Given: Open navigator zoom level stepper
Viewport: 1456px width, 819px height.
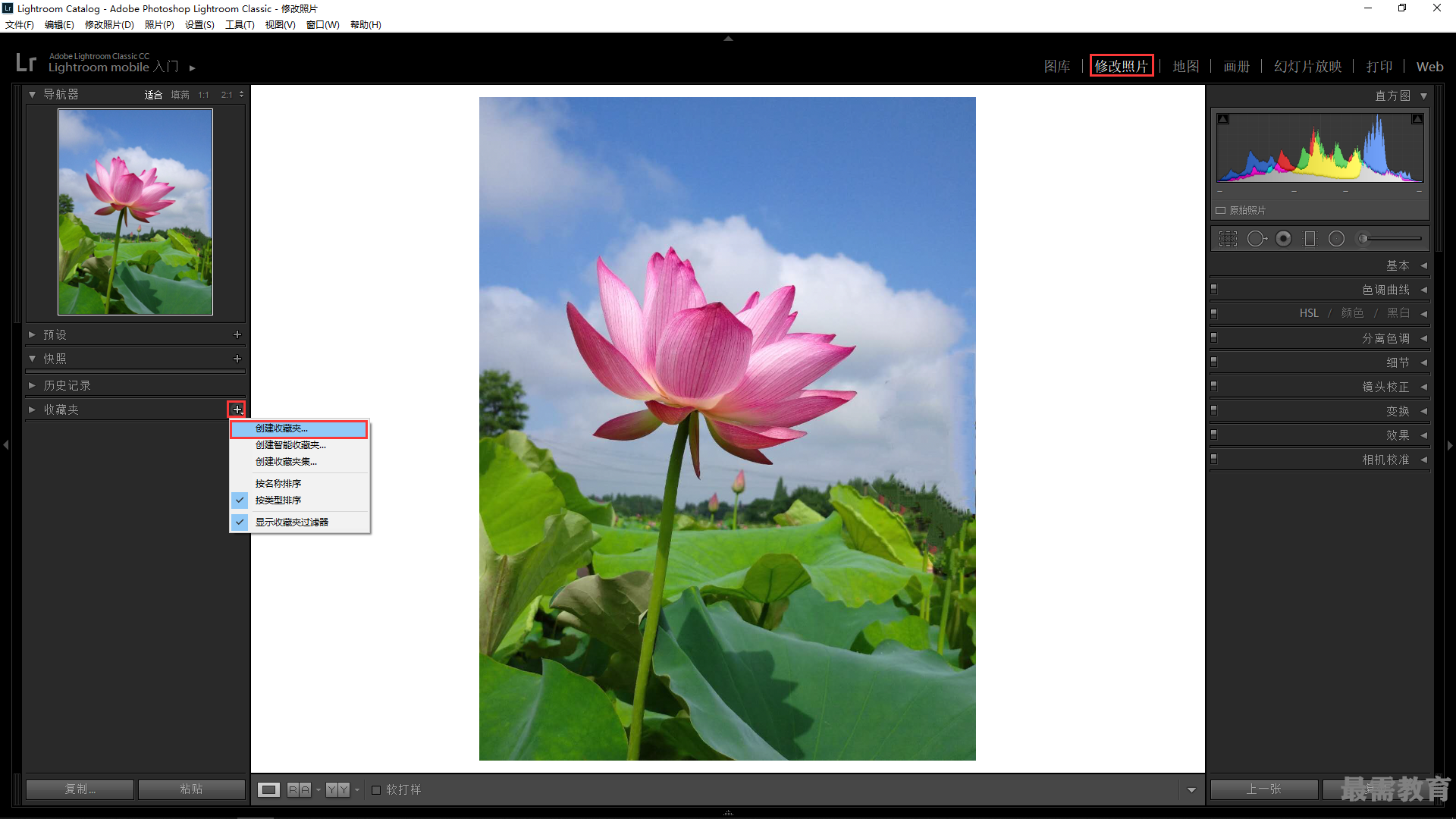Looking at the screenshot, I should click(x=241, y=95).
